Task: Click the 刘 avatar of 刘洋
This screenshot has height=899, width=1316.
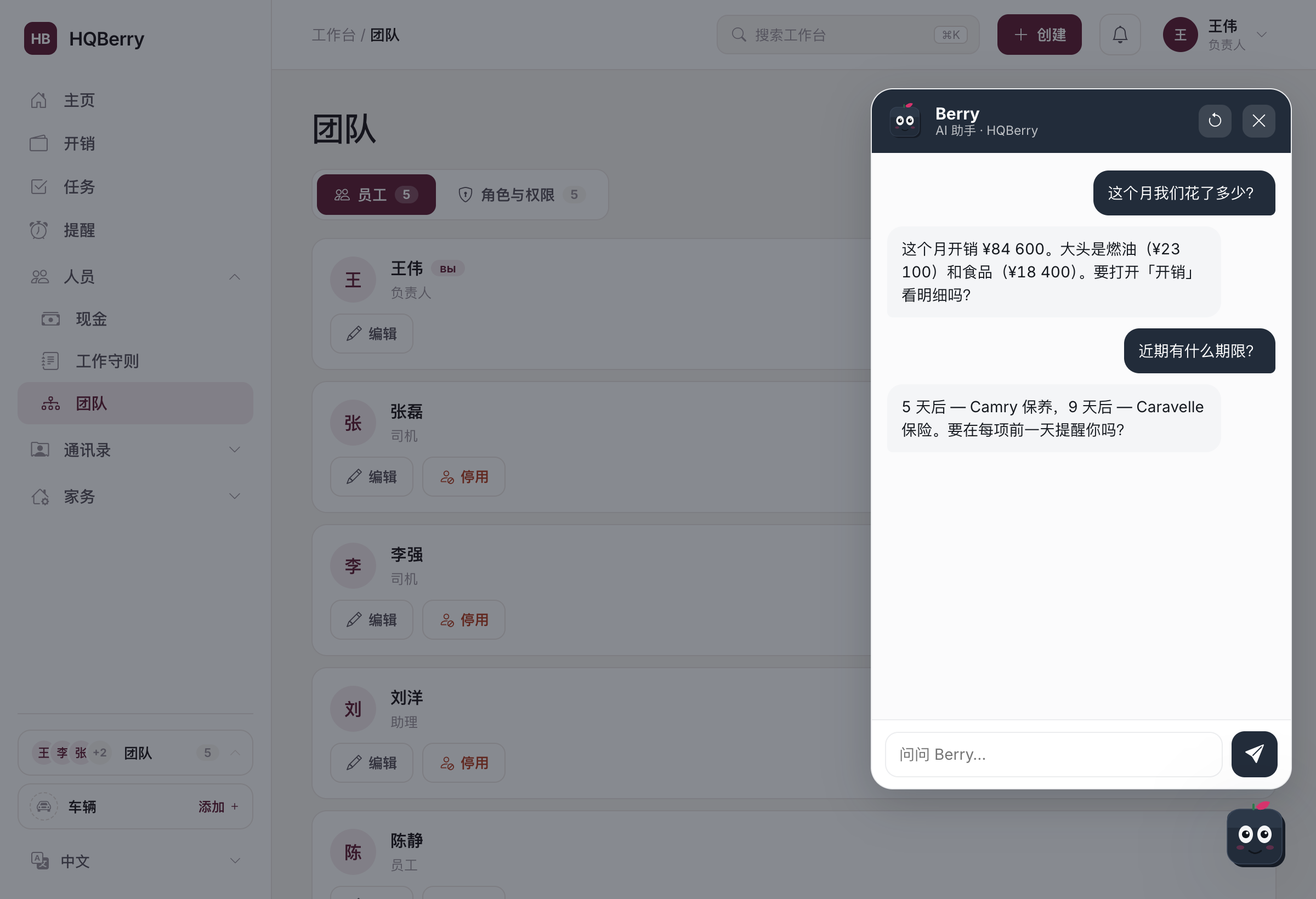Action: (x=353, y=709)
